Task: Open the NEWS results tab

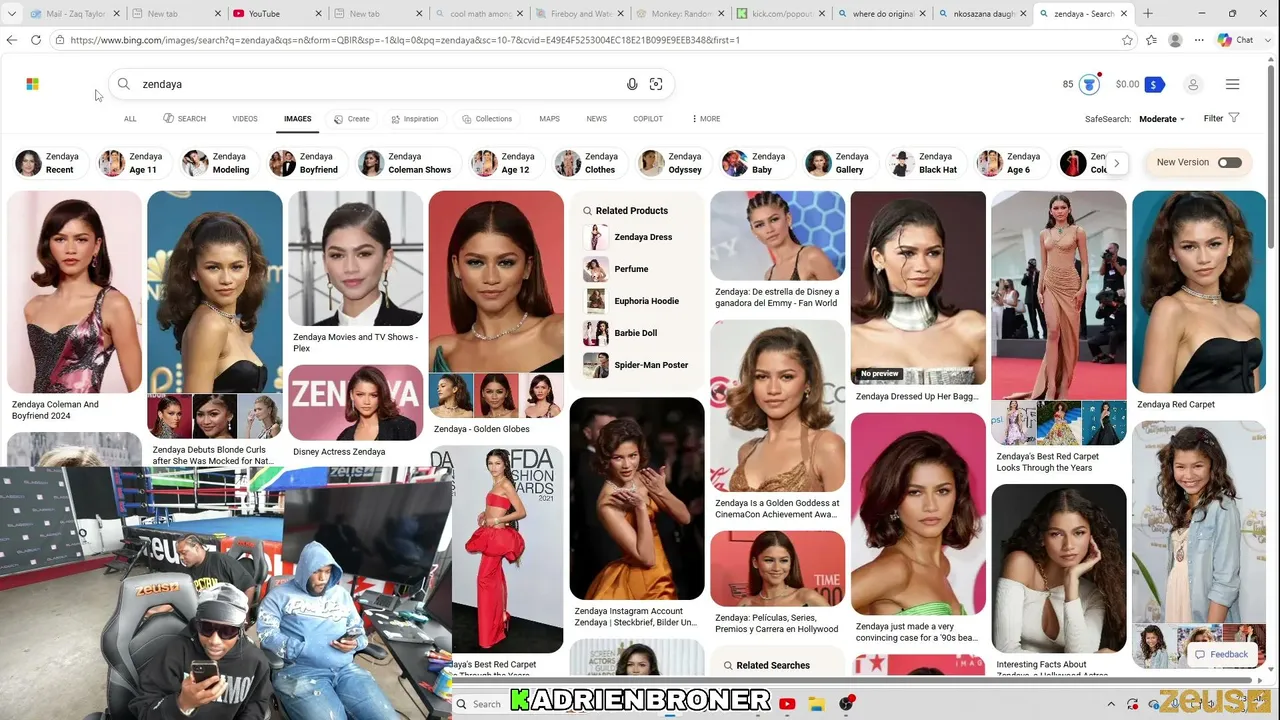Action: pos(597,119)
